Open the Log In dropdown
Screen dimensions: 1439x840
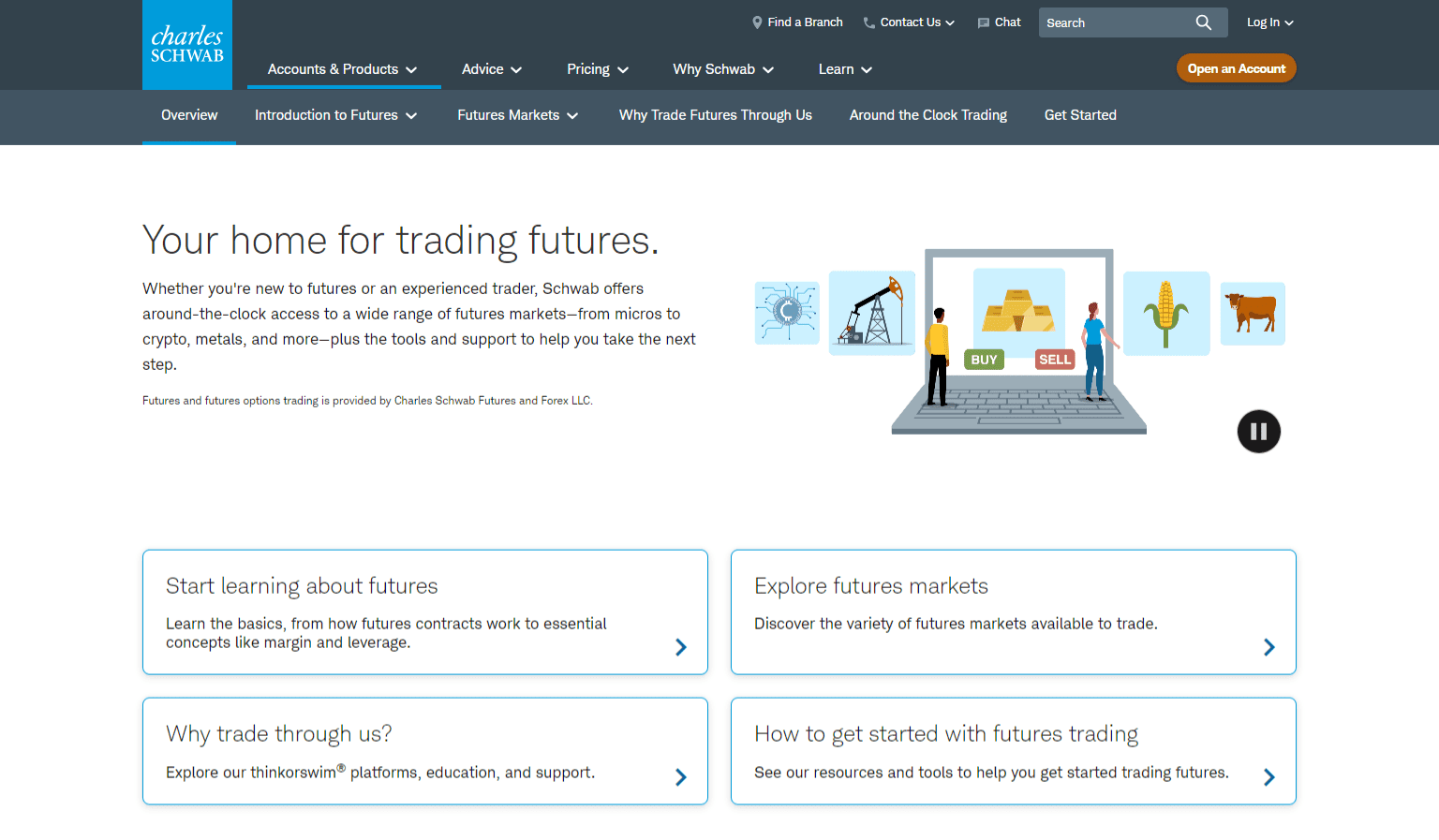pos(1269,22)
